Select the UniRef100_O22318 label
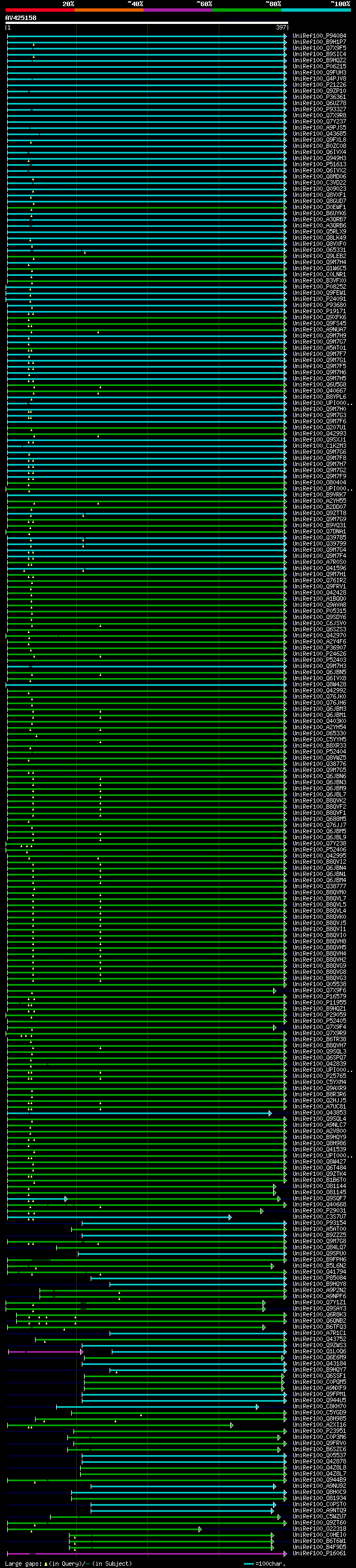Viewport: 356px width, 1568px height. (319, 1529)
